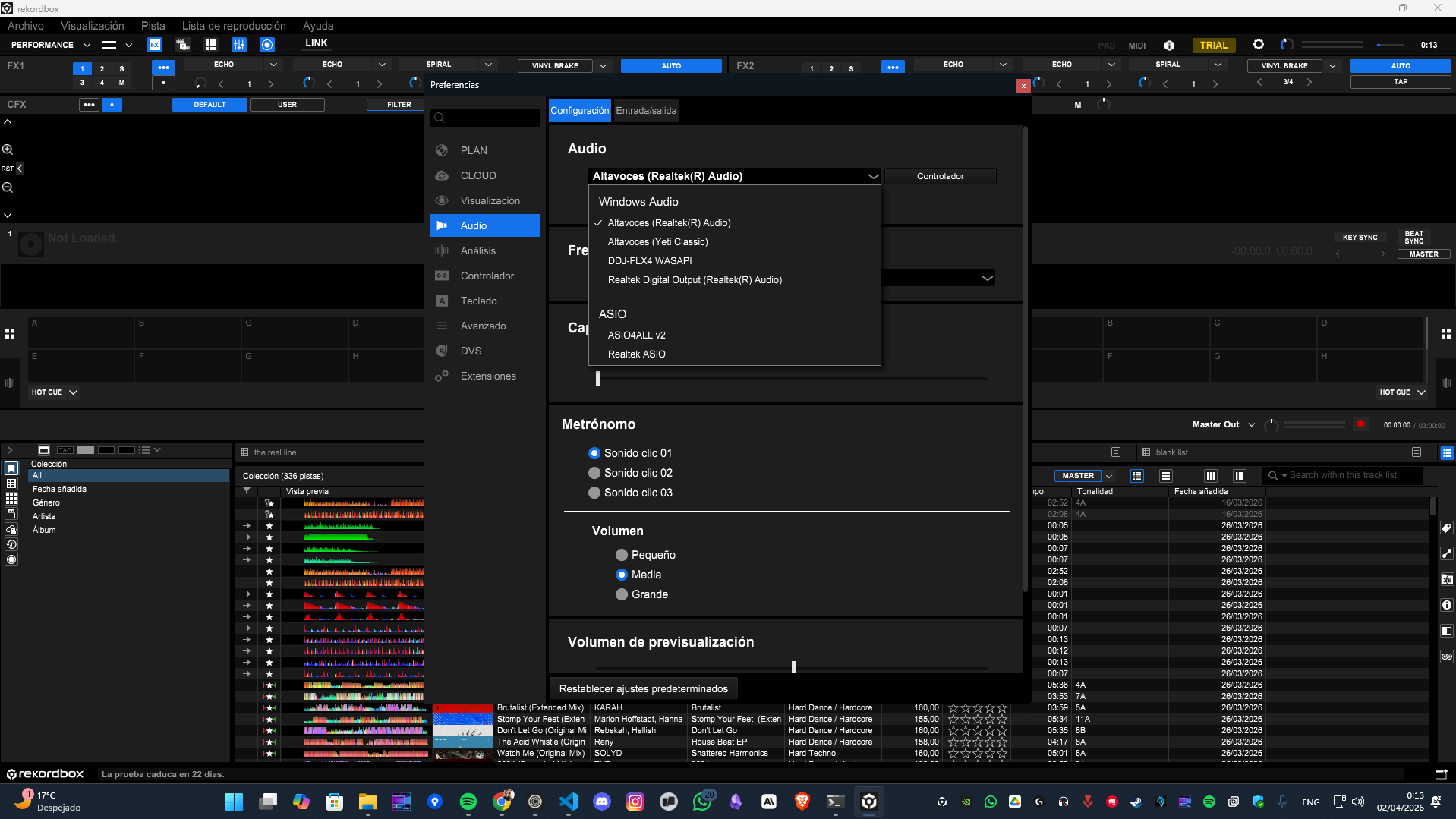
Task: Switch to the Entrada/salida tab
Action: 645,110
